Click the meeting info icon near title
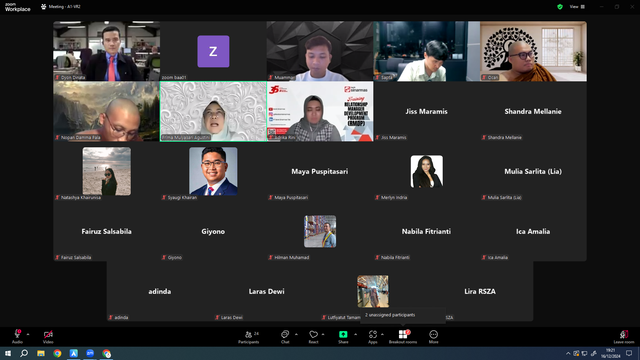This screenshot has height=360, width=640. (44, 7)
